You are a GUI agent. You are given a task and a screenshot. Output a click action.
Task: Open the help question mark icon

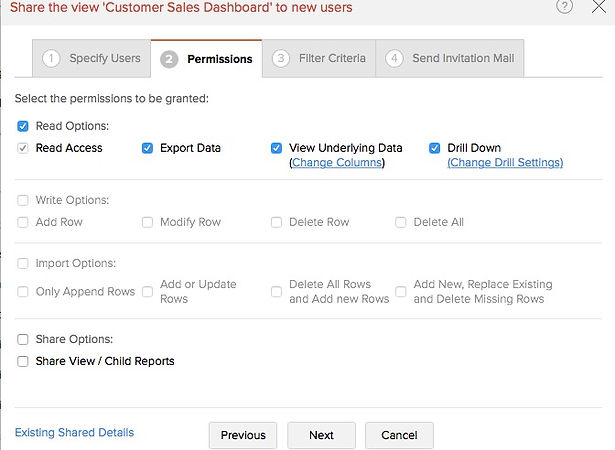[565, 7]
